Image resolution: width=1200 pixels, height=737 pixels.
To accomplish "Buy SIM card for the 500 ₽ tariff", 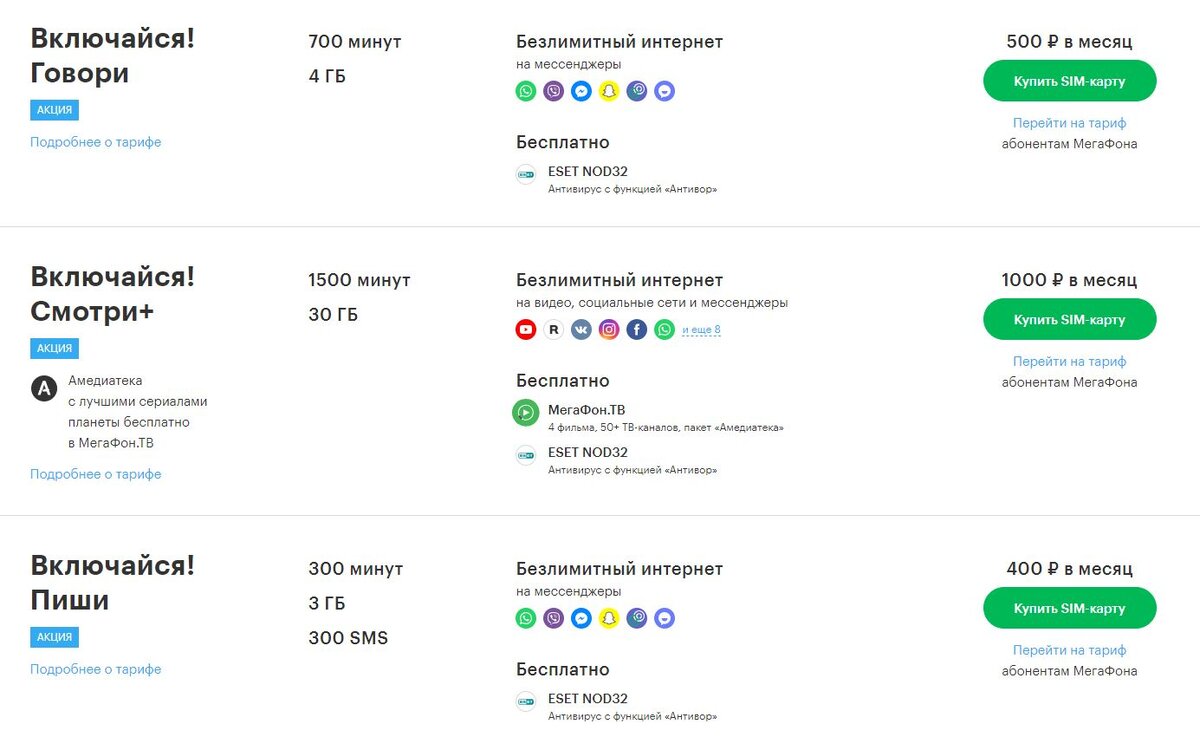I will [x=1069, y=81].
